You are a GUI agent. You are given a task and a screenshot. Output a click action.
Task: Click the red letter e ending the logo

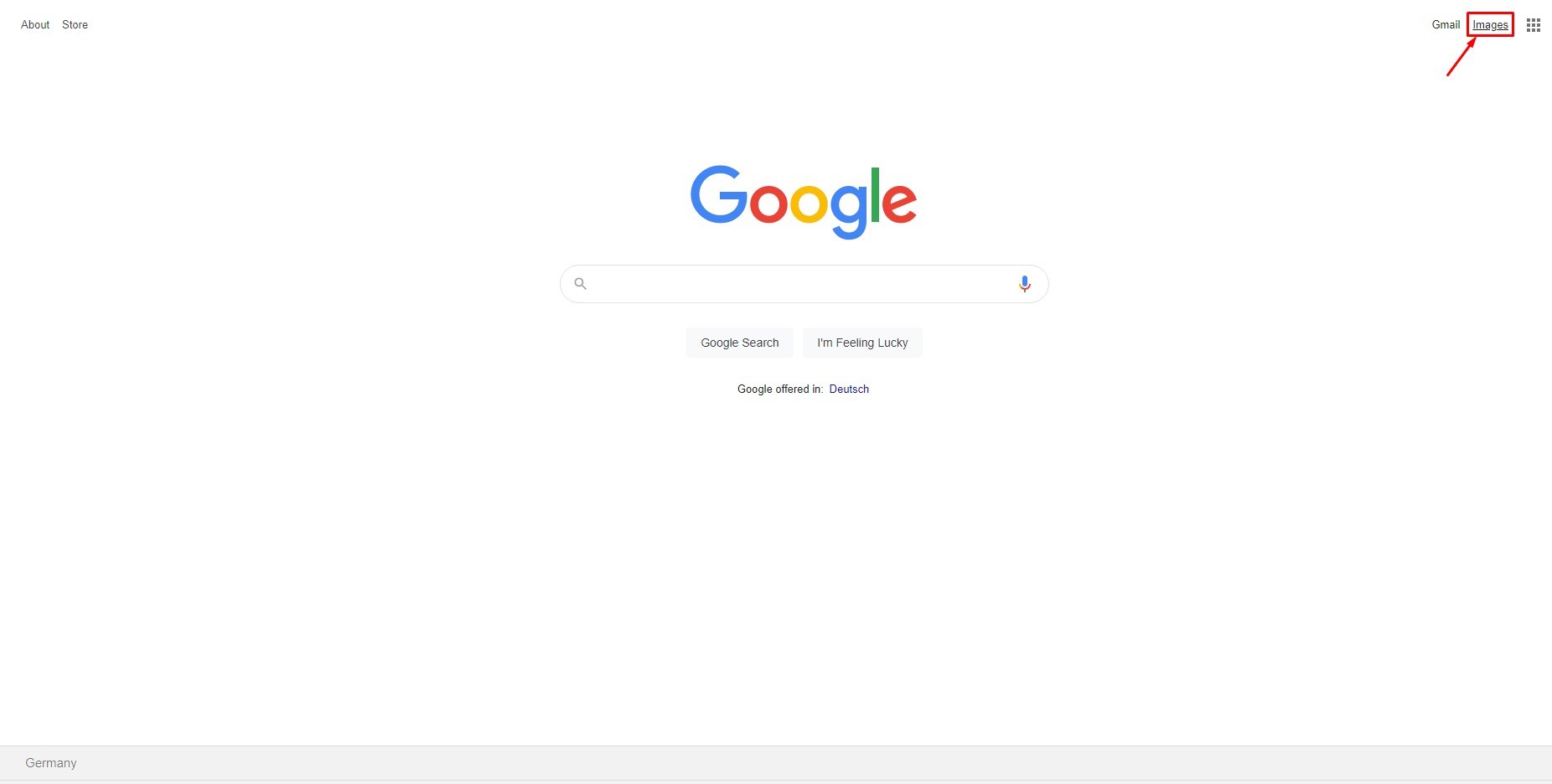[x=899, y=204]
